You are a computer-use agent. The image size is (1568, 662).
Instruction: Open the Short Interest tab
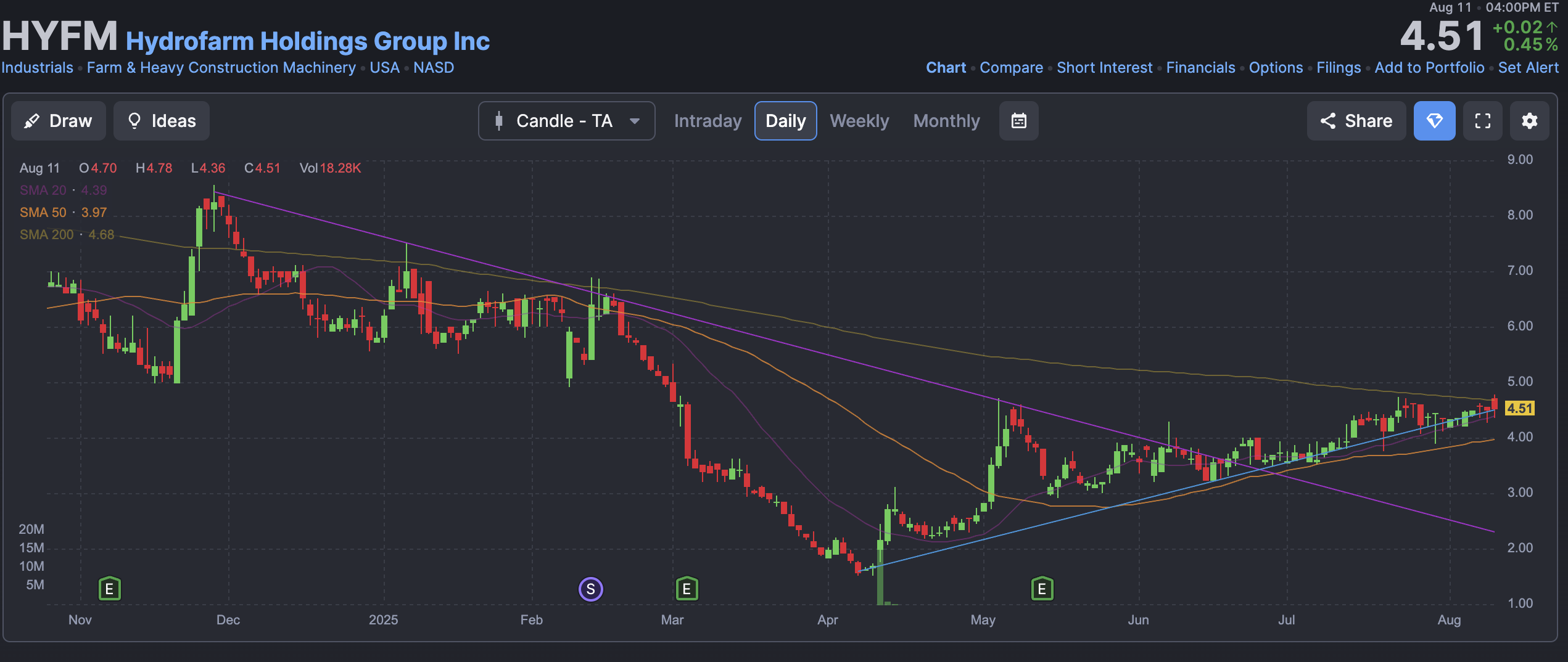(x=1104, y=68)
